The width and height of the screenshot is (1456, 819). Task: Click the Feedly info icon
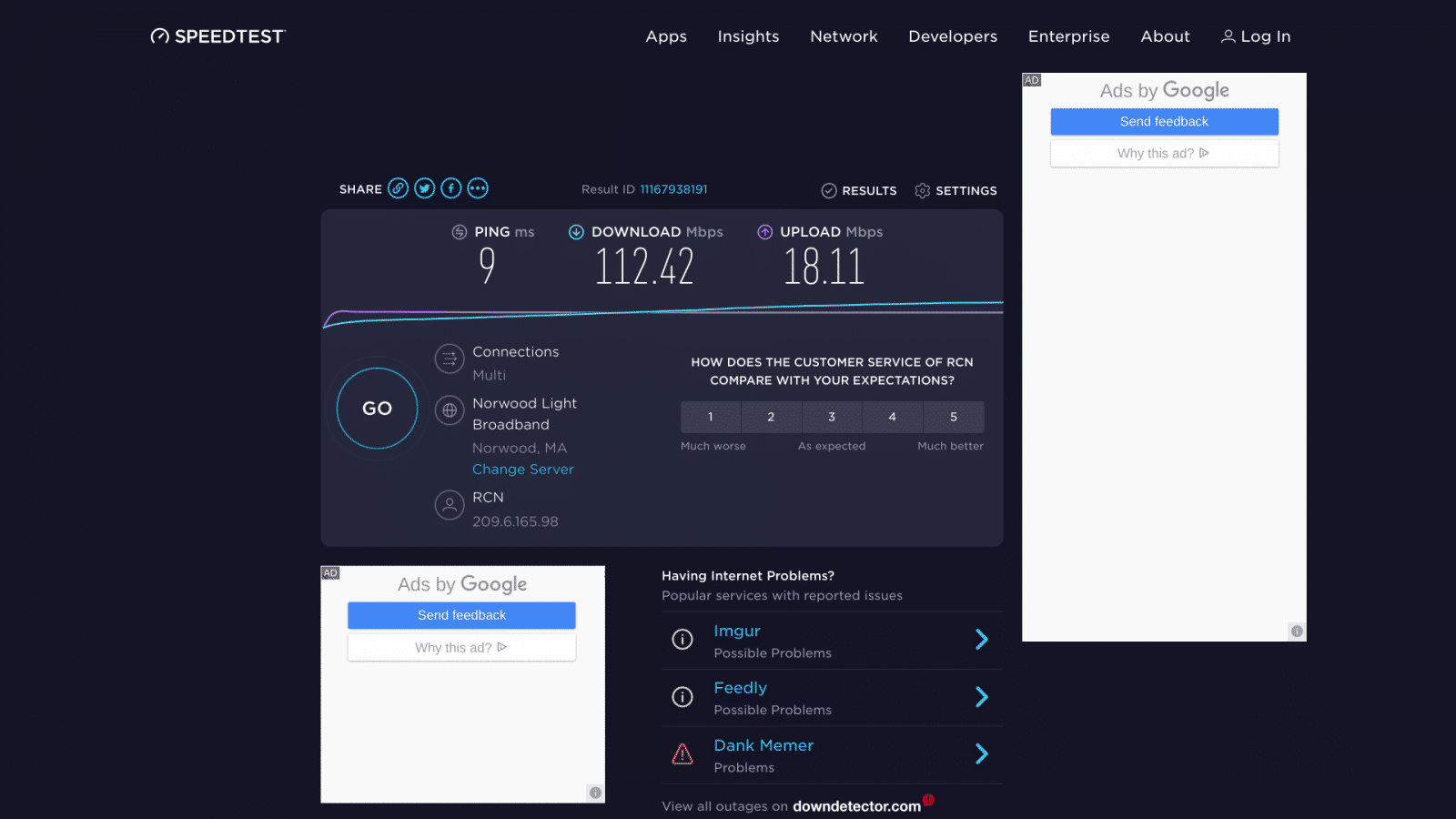pyautogui.click(x=682, y=697)
